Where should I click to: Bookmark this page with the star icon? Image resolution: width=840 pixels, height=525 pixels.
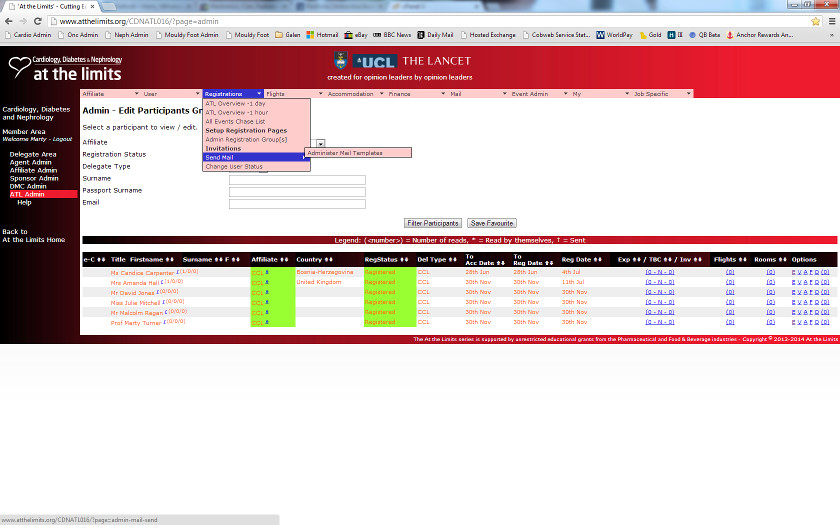[x=815, y=21]
